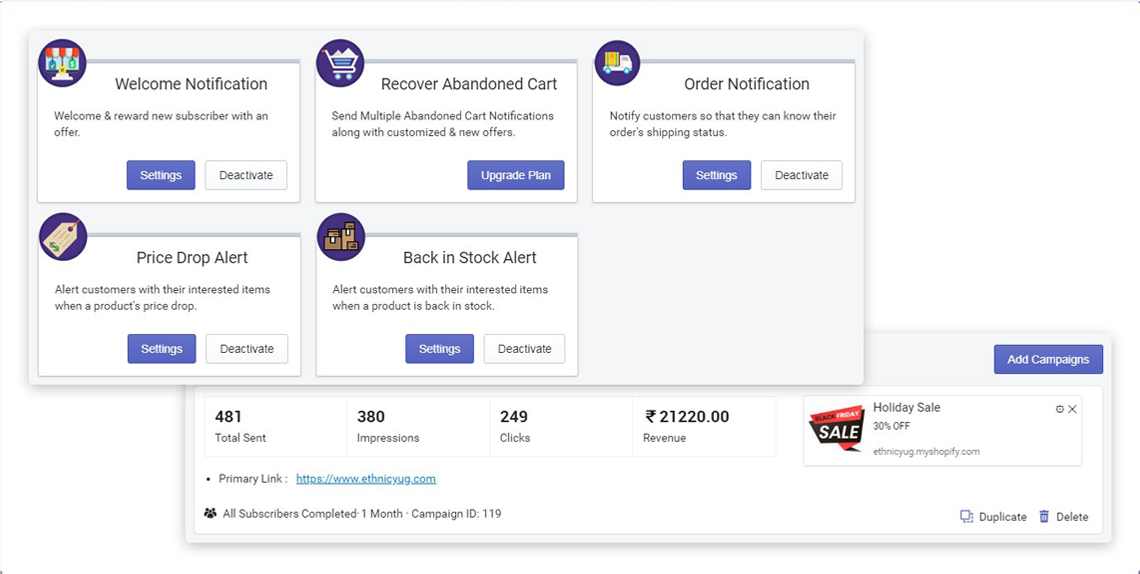Click the Duplicate campaign icon
Image resolution: width=1140 pixels, height=574 pixels.
point(966,517)
